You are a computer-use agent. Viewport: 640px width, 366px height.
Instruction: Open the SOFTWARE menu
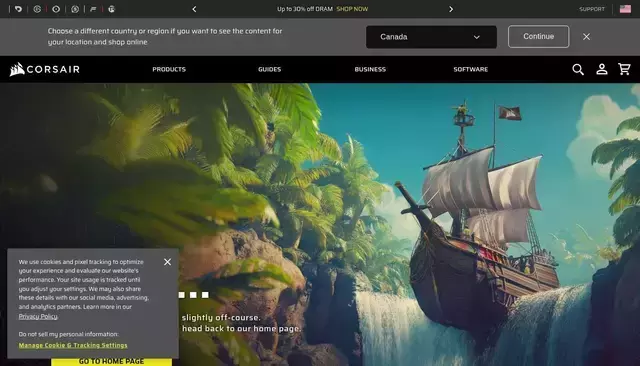coord(471,69)
